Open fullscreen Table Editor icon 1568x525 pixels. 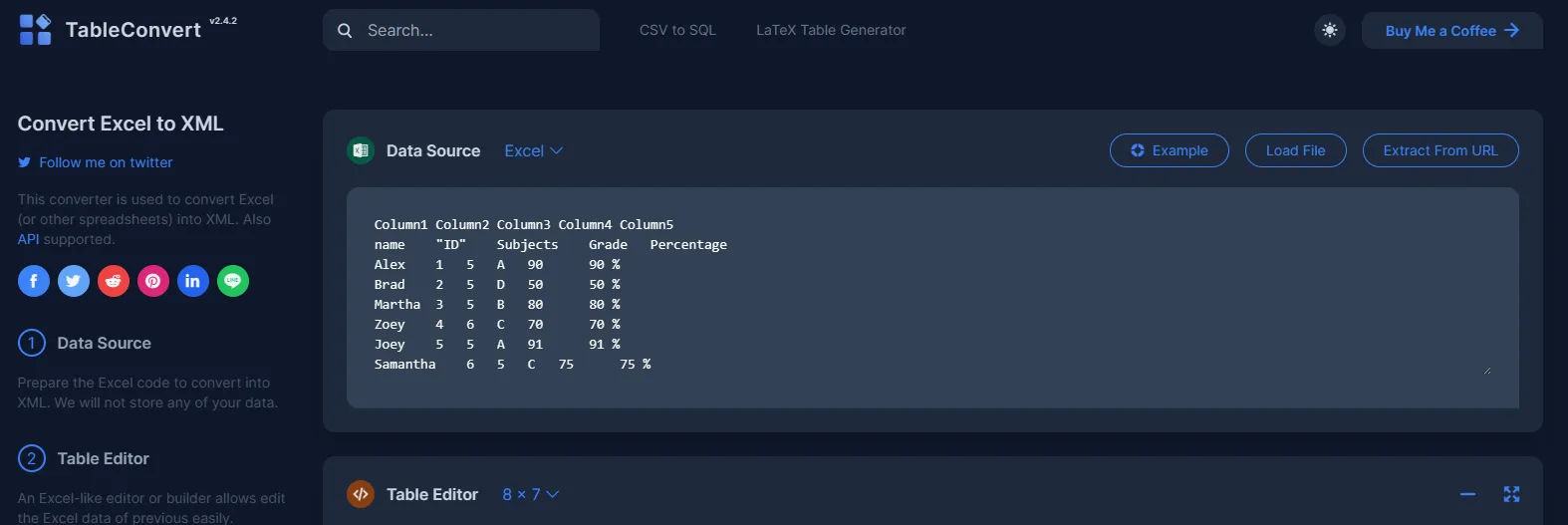[x=1511, y=494]
